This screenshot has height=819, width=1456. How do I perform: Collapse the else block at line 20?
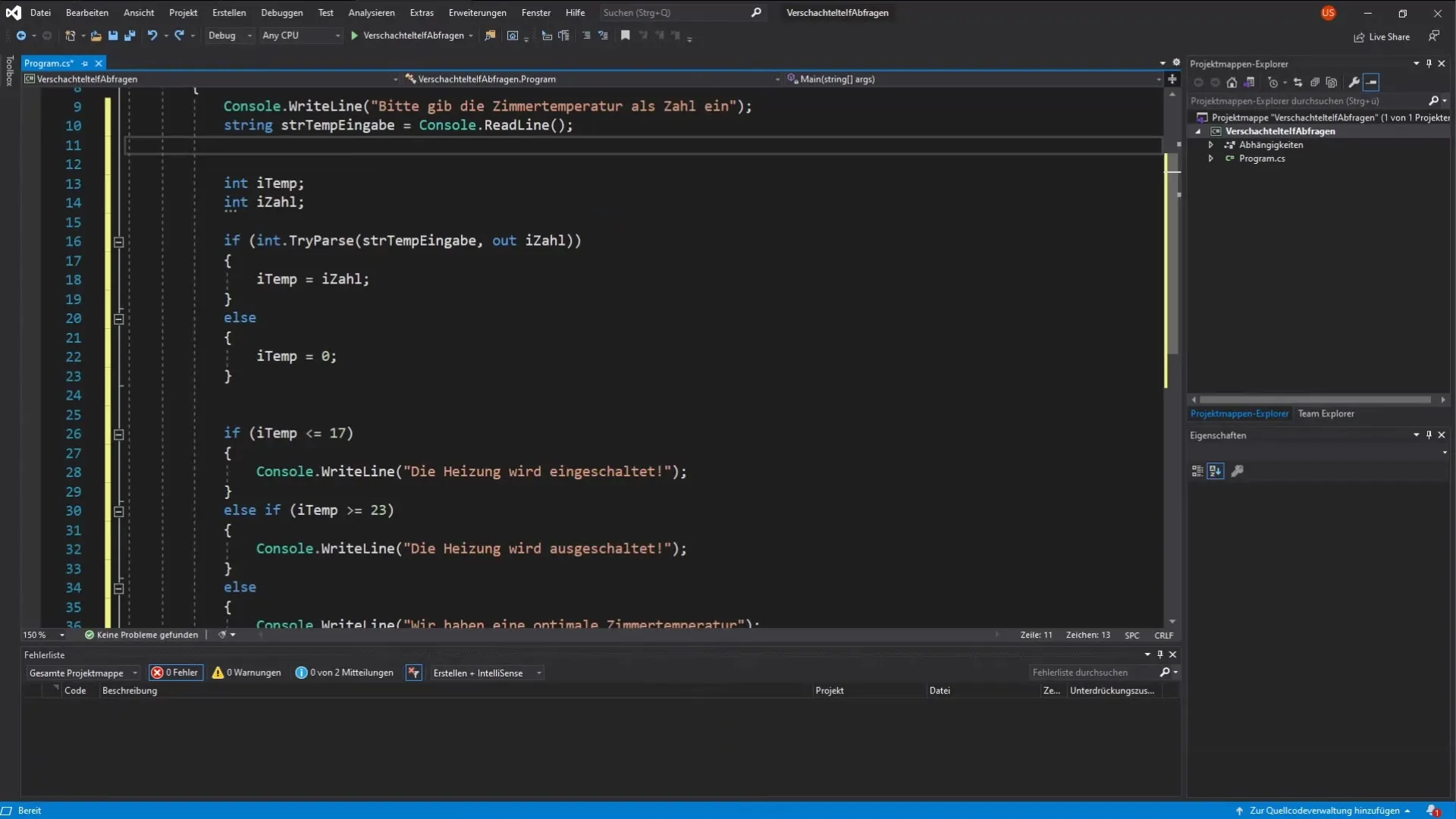(118, 319)
